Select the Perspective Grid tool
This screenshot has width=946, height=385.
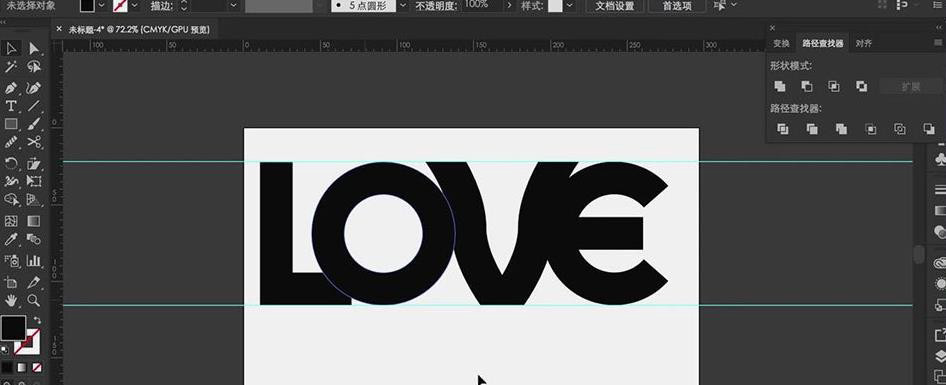coord(34,199)
